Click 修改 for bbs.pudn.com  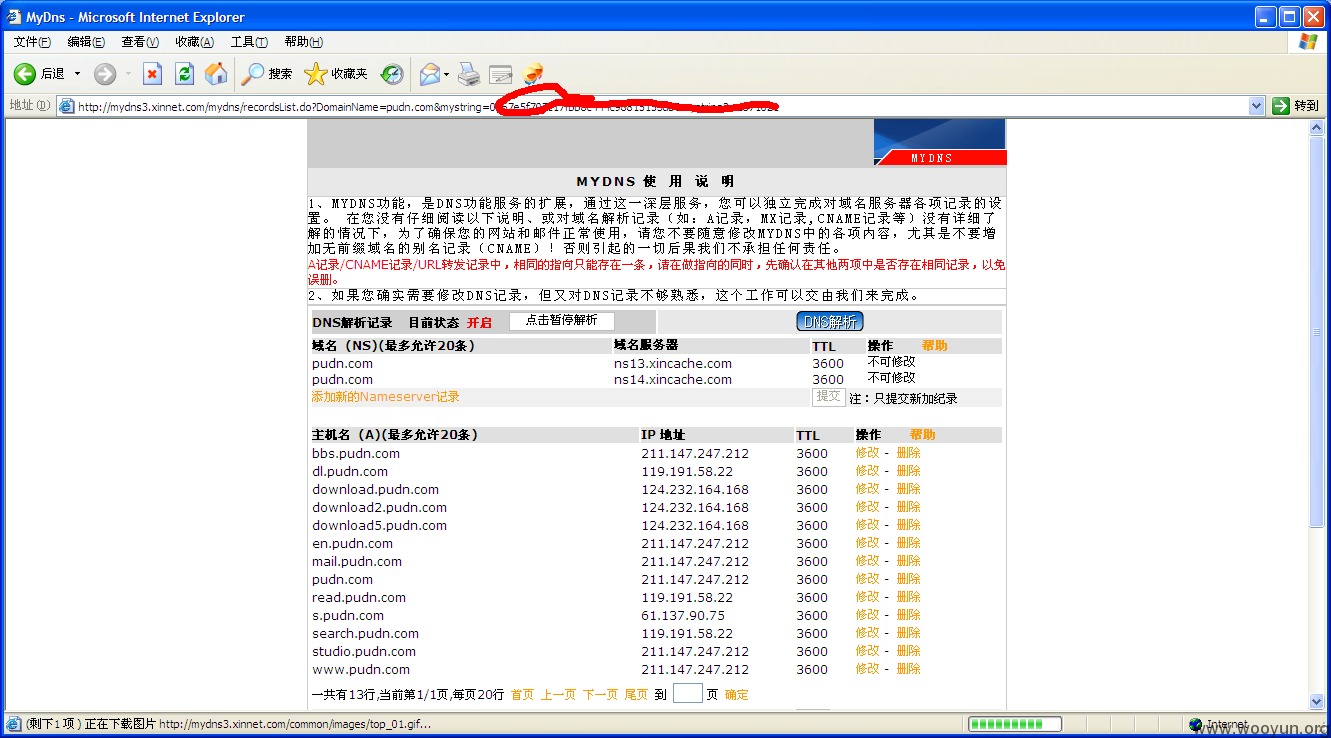(867, 453)
